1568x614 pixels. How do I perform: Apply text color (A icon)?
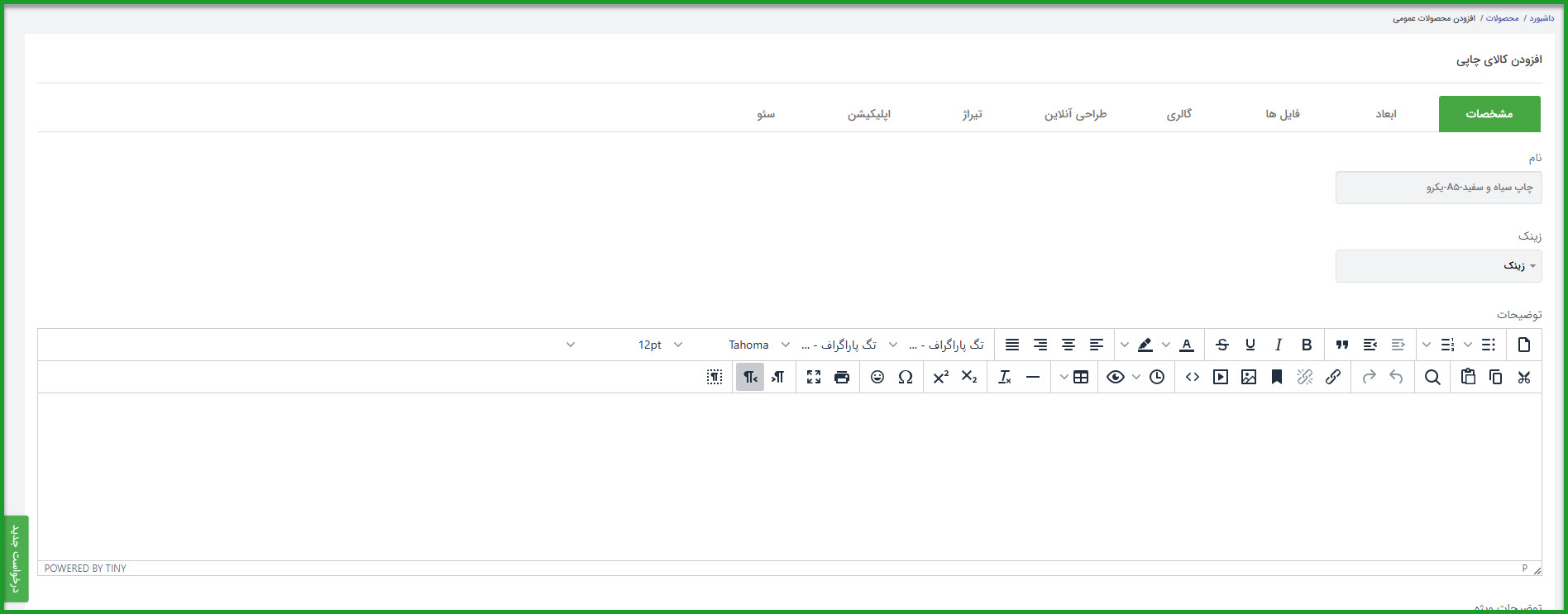coord(1187,345)
